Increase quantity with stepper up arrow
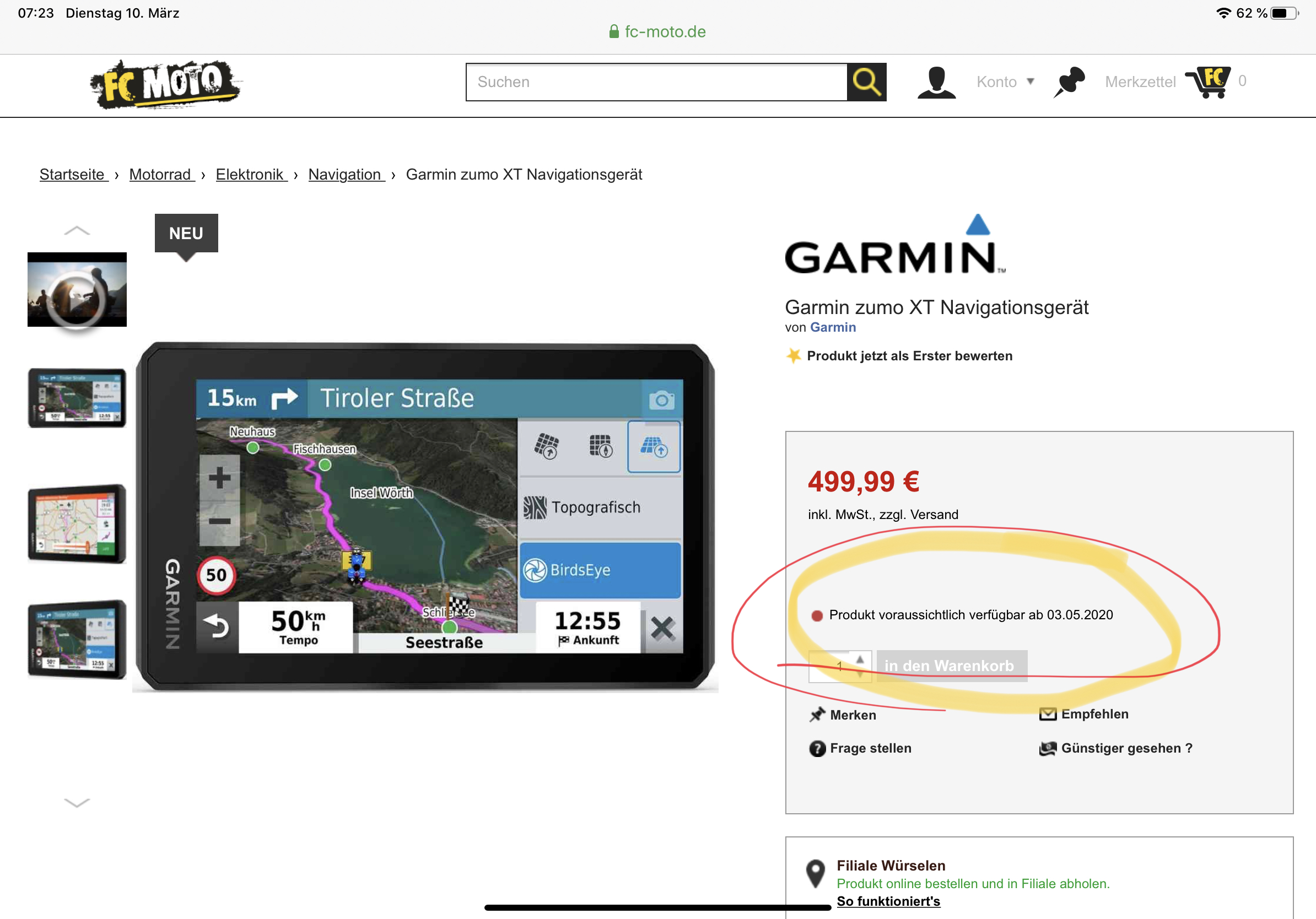Image resolution: width=1316 pixels, height=919 pixels. [x=859, y=659]
